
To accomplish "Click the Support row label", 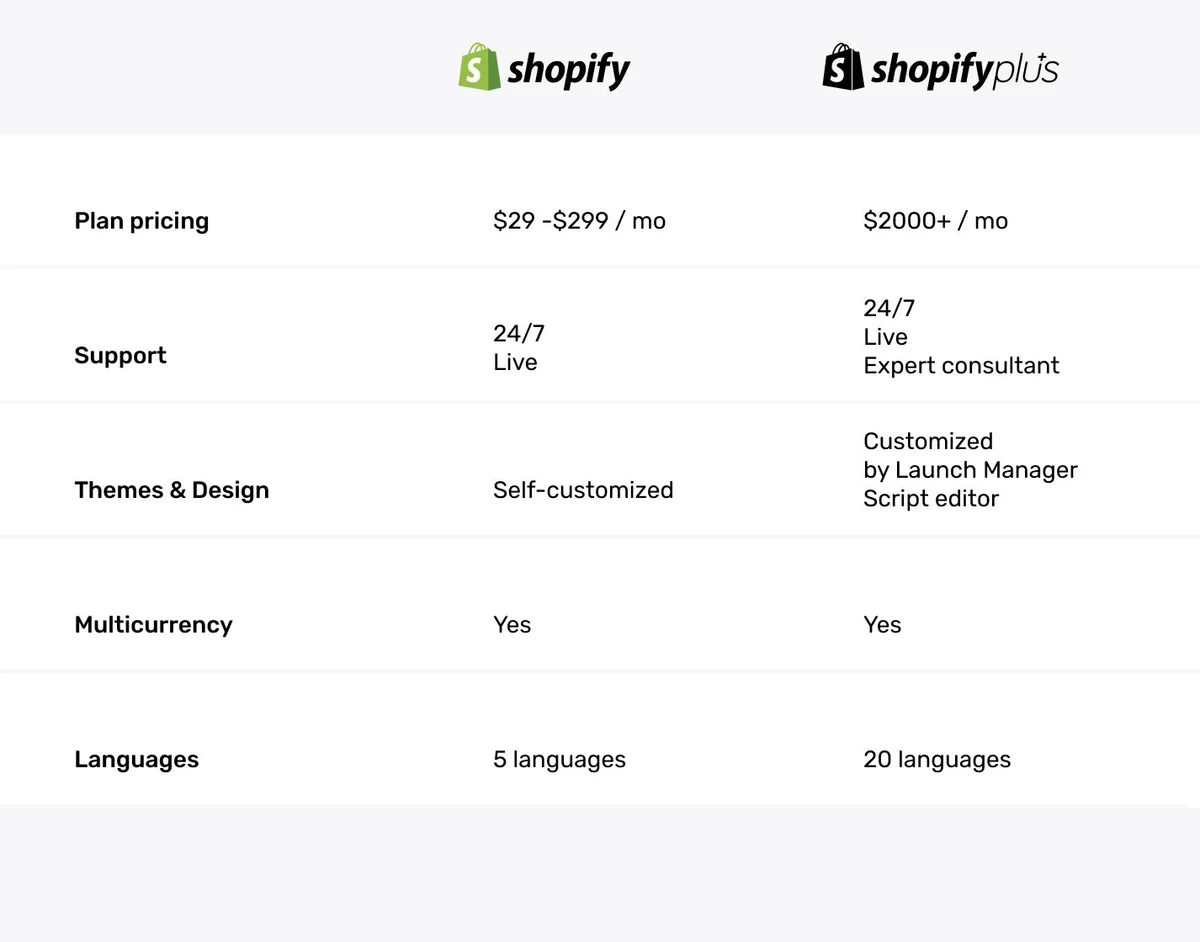I will (120, 356).
